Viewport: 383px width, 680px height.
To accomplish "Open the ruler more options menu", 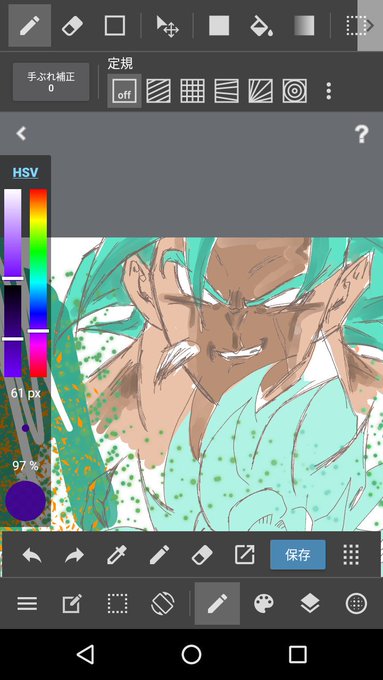I will [x=329, y=91].
